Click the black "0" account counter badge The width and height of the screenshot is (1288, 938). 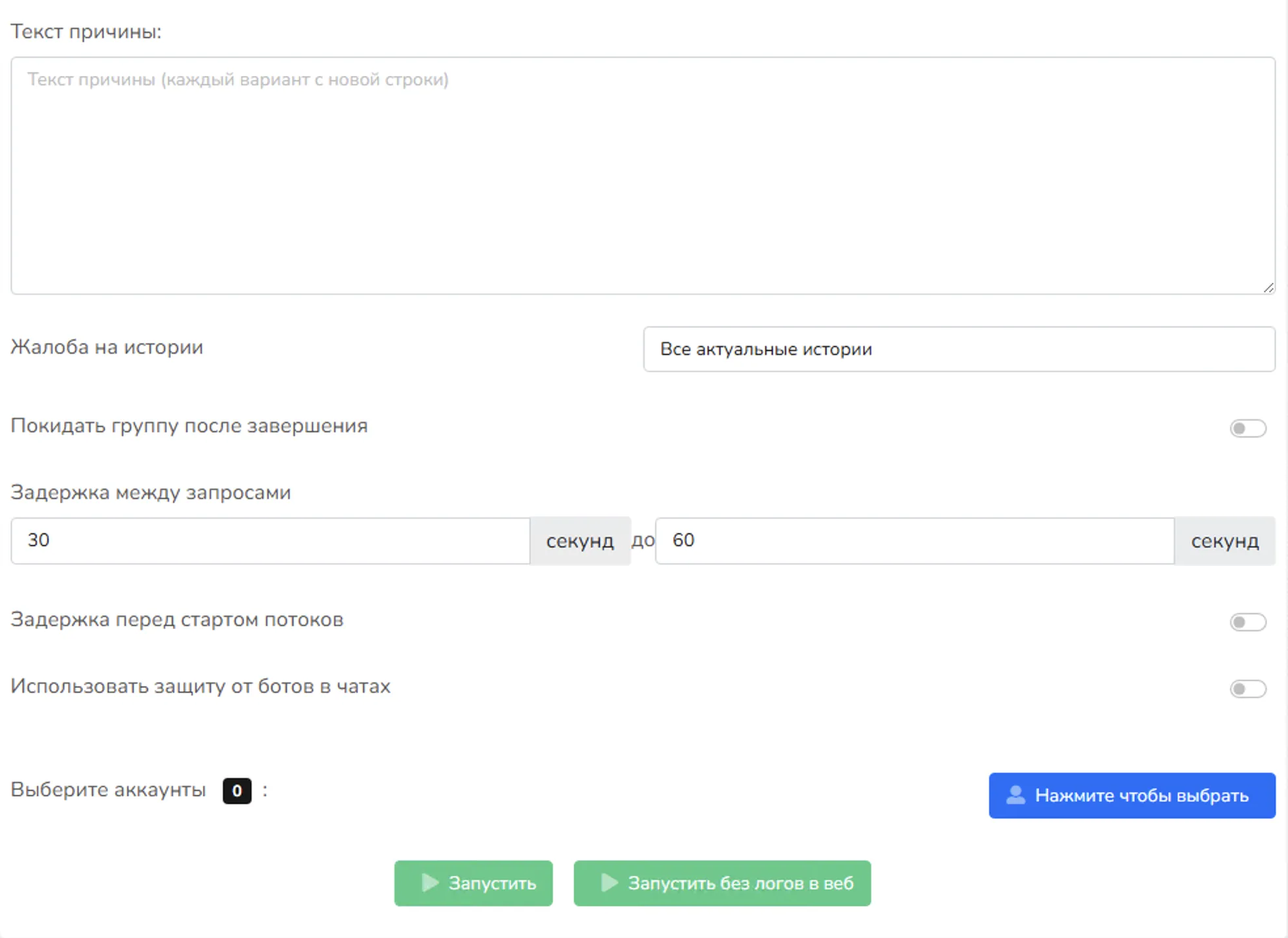[236, 790]
